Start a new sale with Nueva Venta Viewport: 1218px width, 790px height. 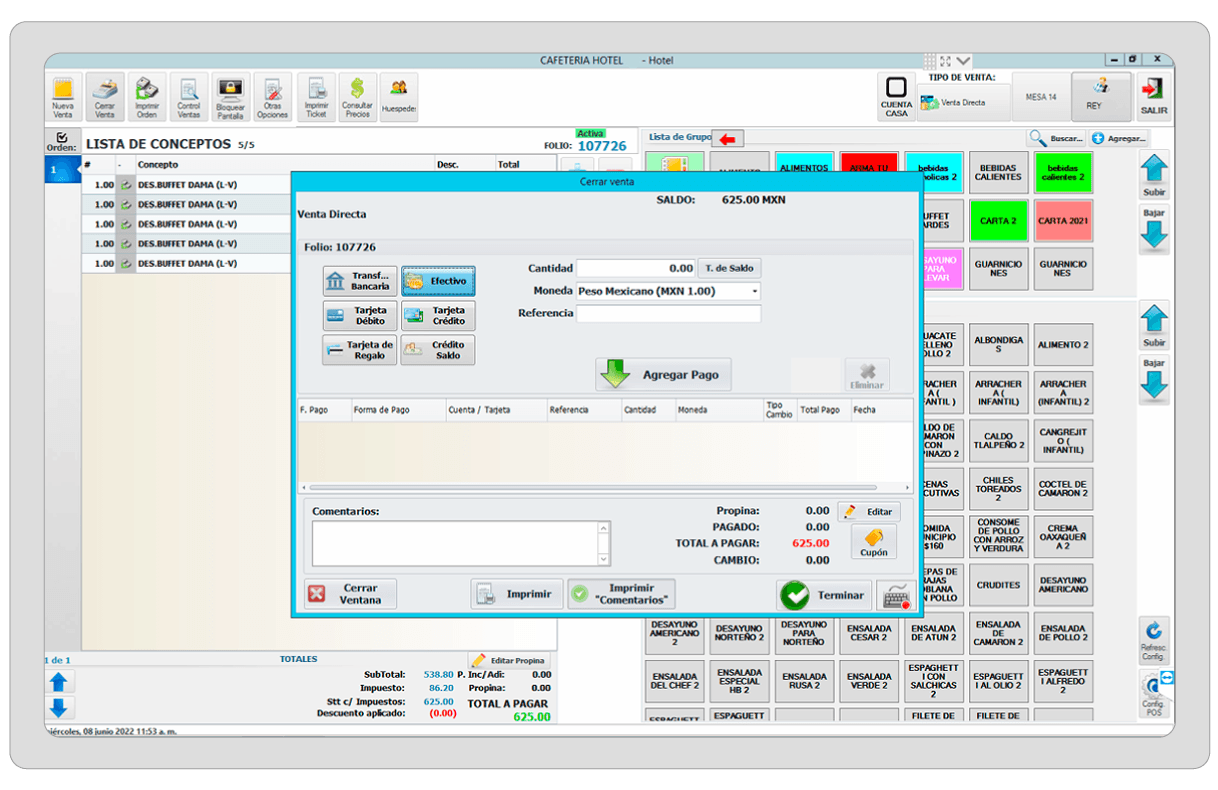[x=63, y=98]
